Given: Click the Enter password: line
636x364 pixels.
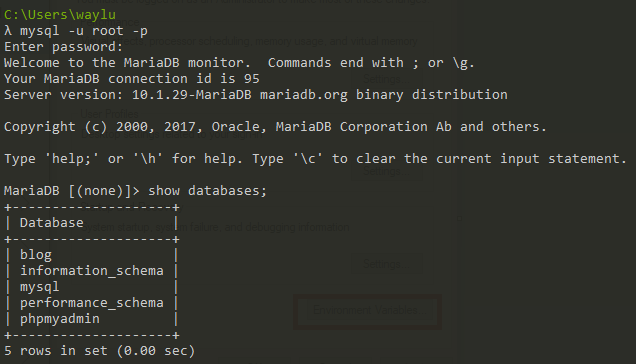Looking at the screenshot, I should point(63,47).
